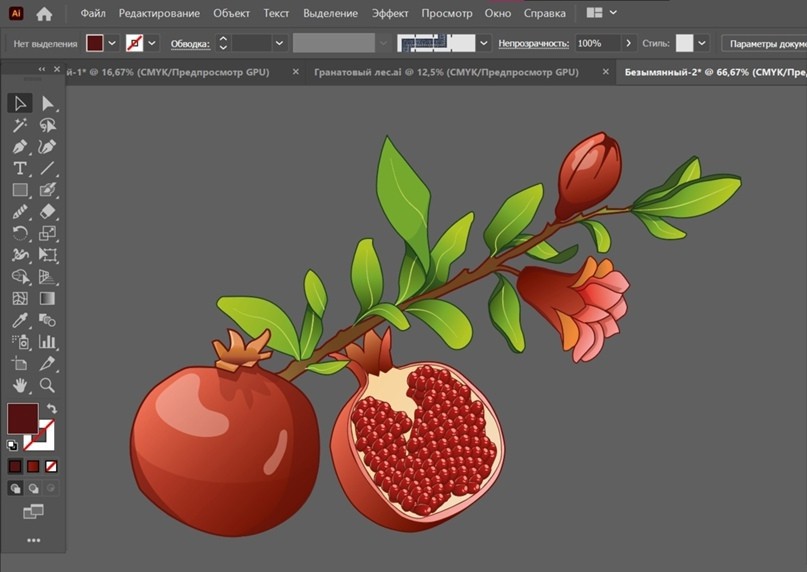Open the Объект menu

point(232,13)
